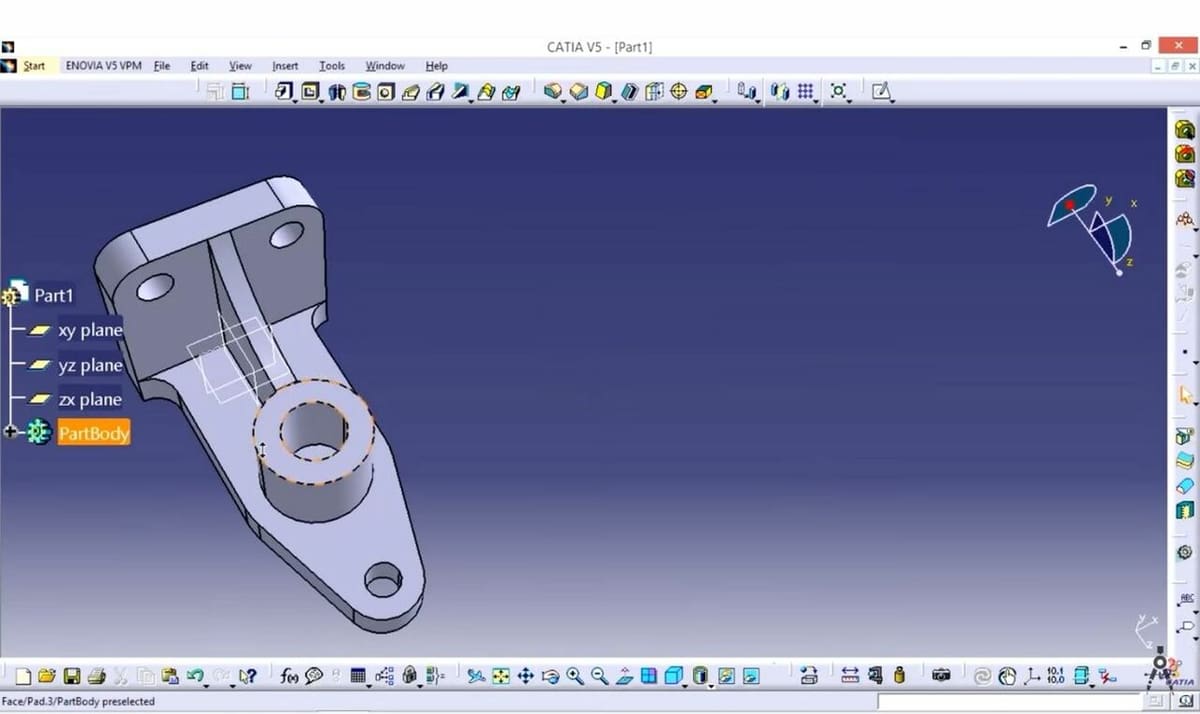Viewport: 1200px width, 714px height.
Task: Open the Undo history dropdown arrow
Action: point(206,685)
